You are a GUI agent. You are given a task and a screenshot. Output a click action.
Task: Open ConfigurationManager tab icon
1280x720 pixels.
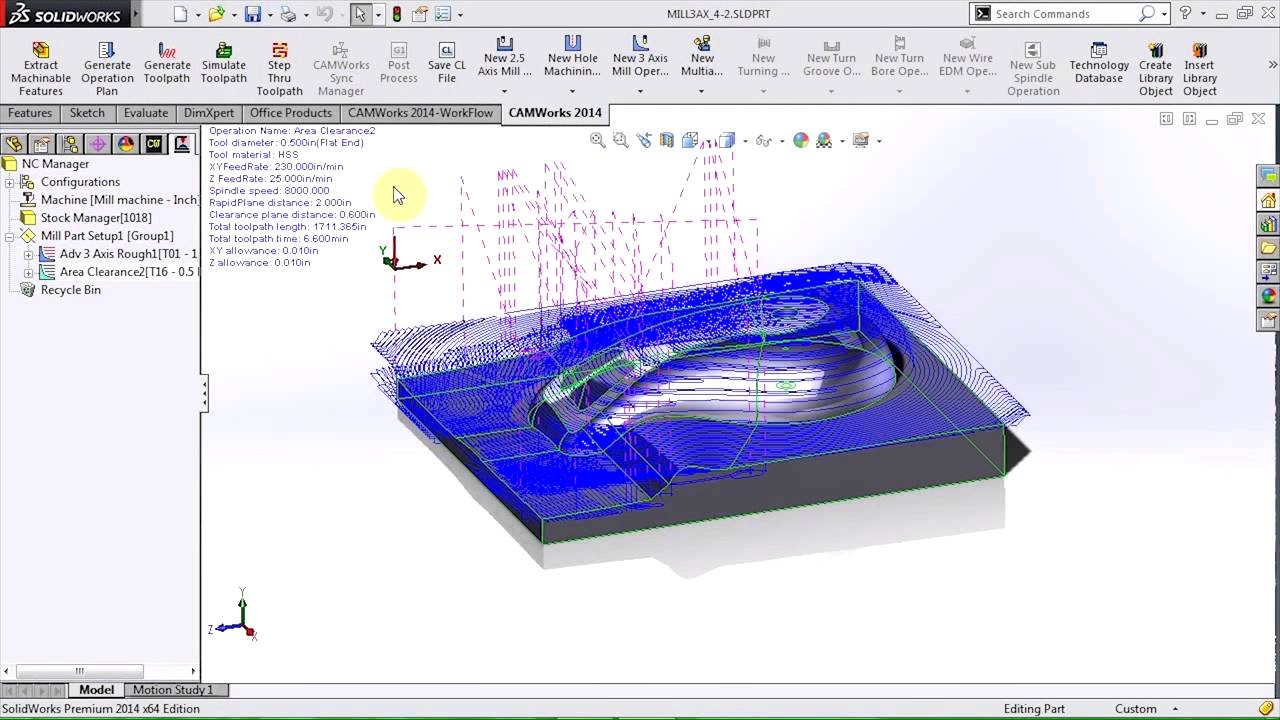coord(70,144)
